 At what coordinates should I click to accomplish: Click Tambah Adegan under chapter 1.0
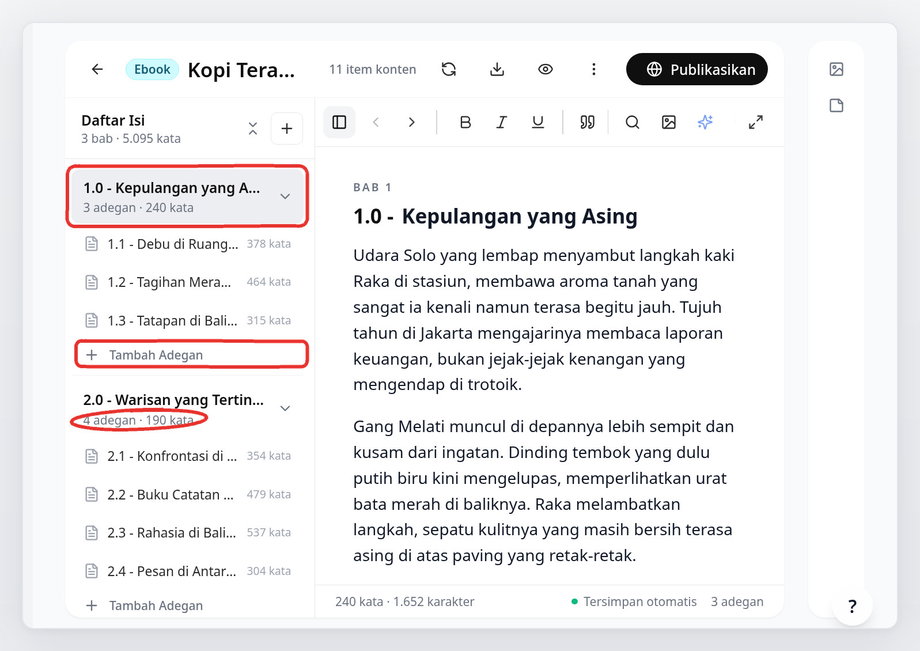(191, 355)
